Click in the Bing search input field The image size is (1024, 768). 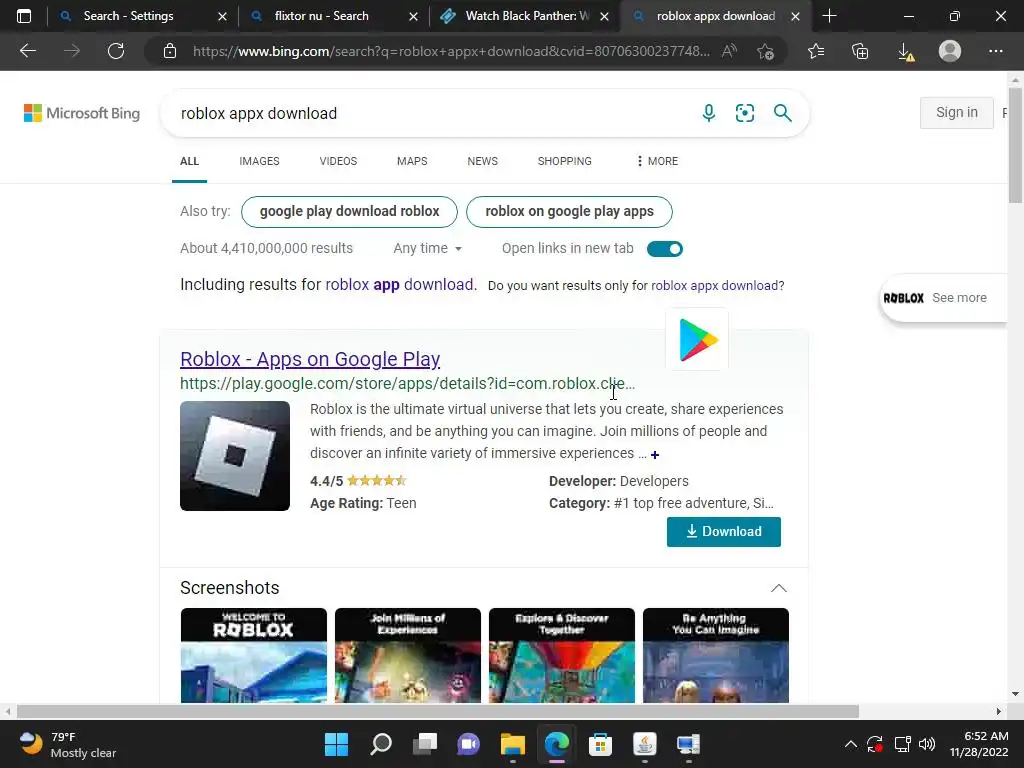(431, 114)
